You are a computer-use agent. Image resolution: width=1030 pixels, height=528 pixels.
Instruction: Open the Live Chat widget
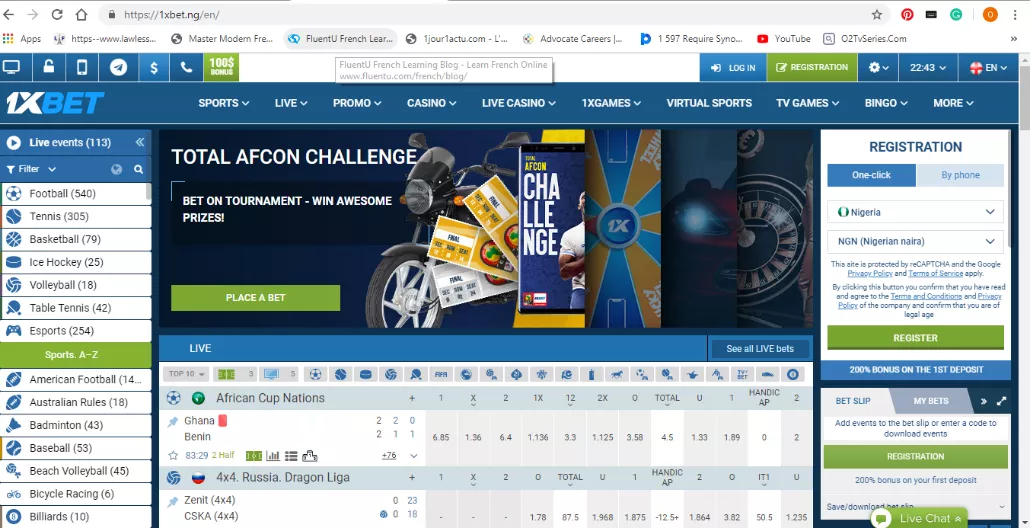tap(920, 518)
